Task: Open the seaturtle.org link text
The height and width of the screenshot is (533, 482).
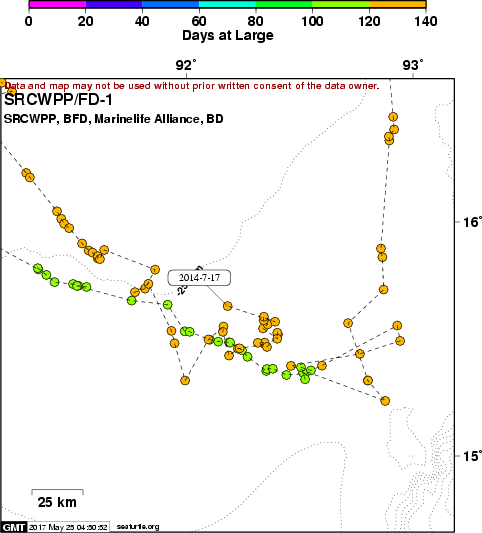Action: pyautogui.click(x=138, y=527)
